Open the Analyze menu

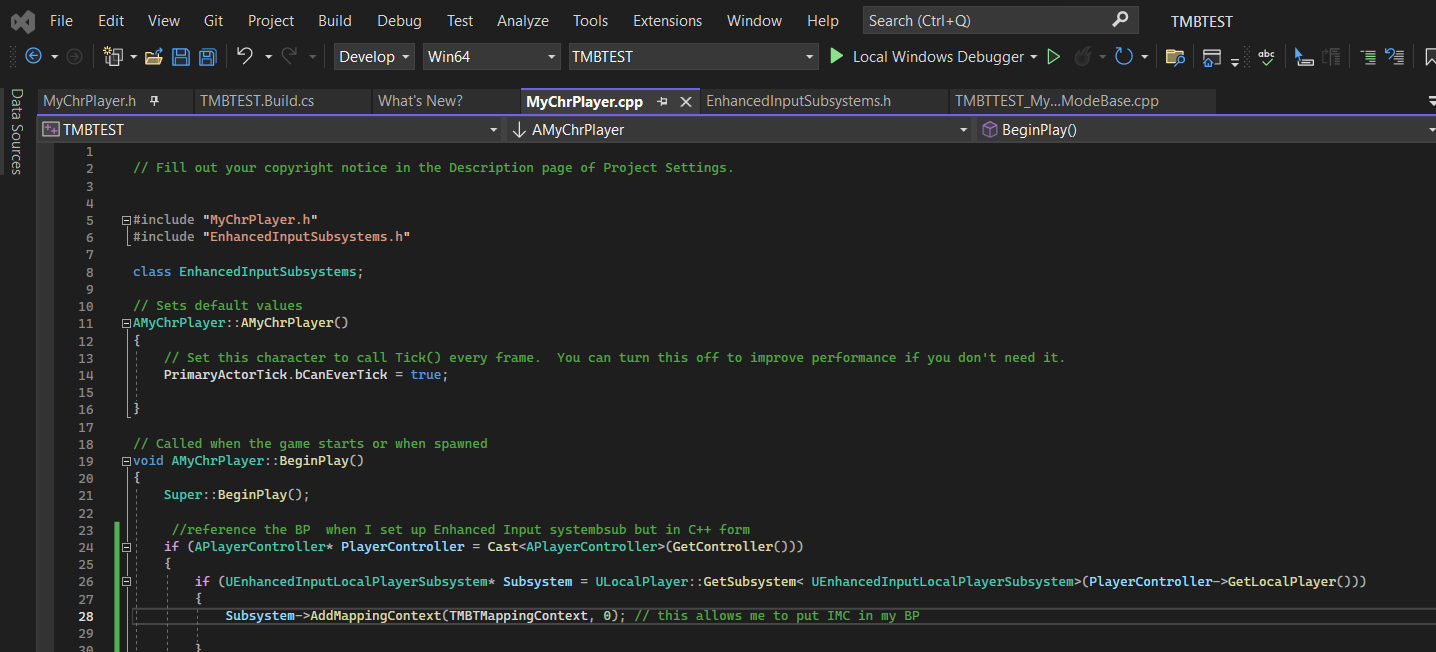(x=523, y=20)
